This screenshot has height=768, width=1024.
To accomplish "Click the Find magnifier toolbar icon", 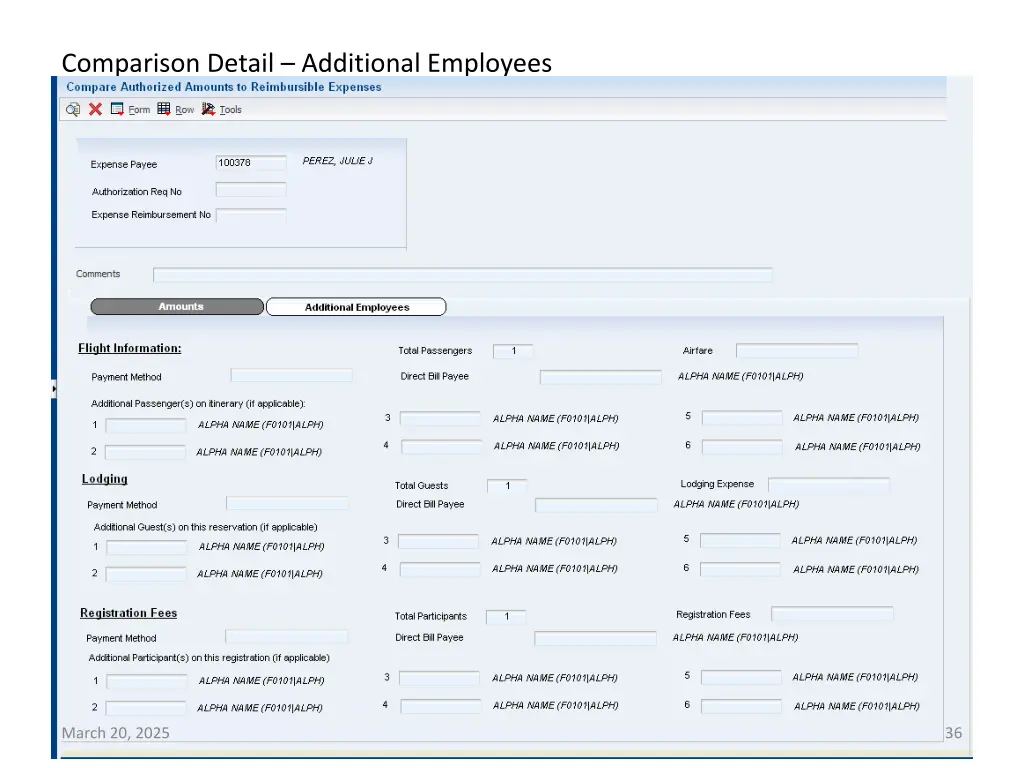I will (x=73, y=109).
